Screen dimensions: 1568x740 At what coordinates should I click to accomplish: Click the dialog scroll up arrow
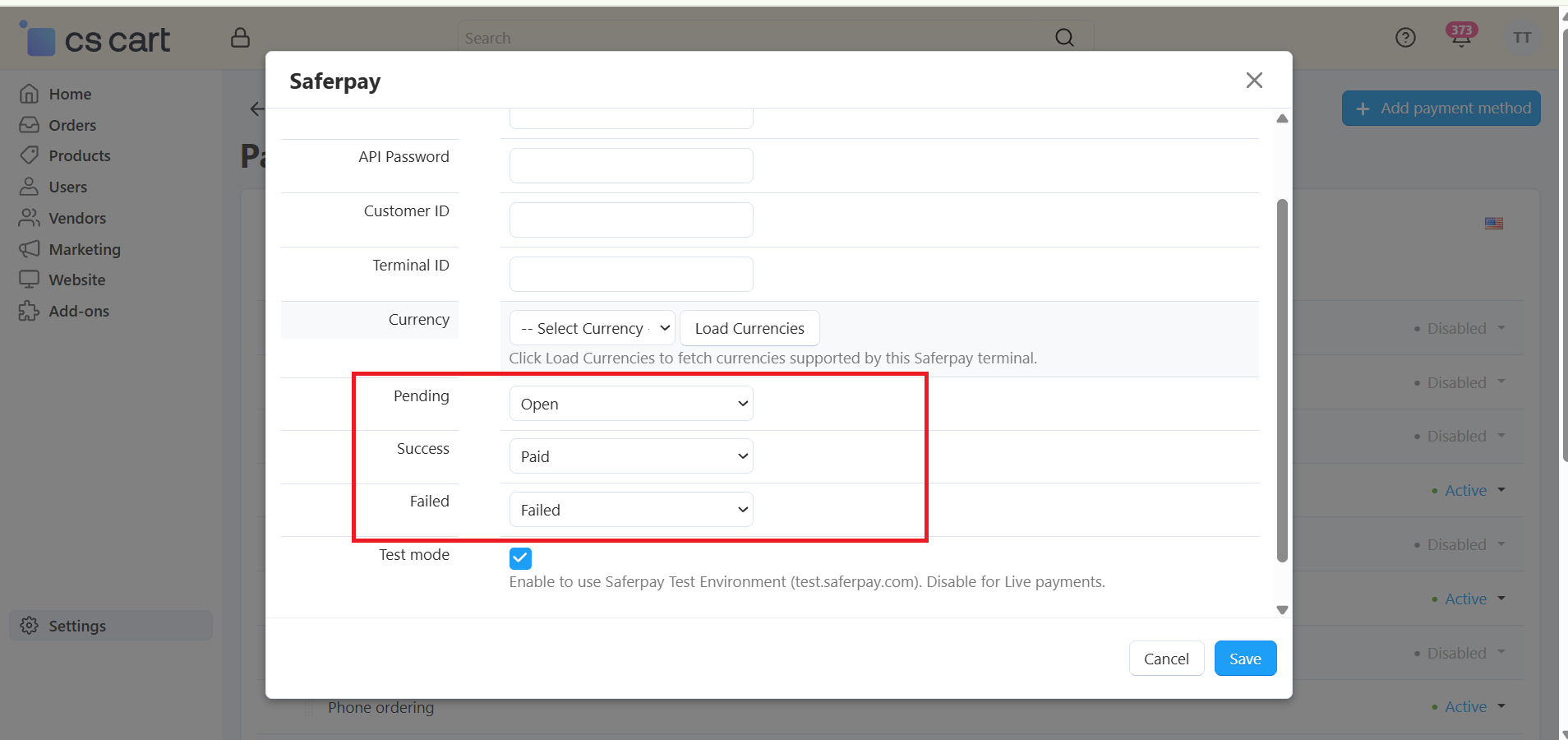(1282, 118)
